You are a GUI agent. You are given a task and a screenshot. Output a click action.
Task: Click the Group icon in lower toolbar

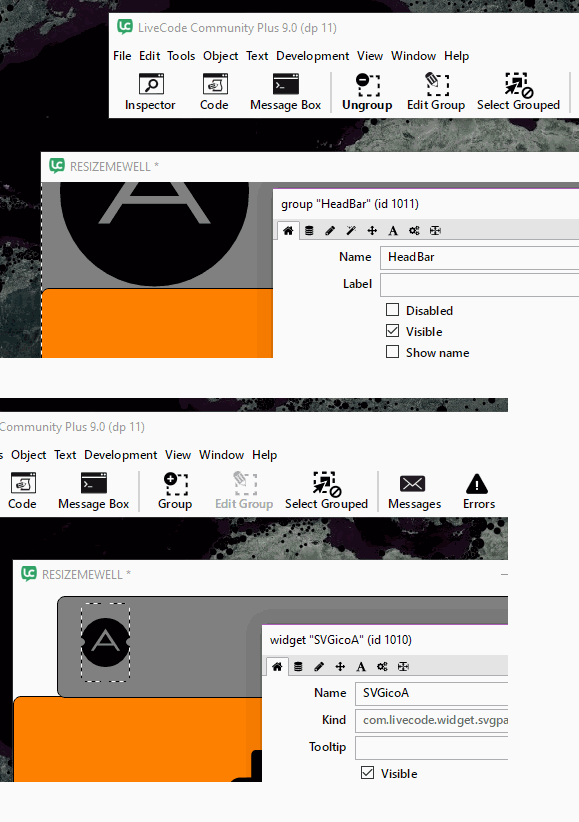point(175,491)
